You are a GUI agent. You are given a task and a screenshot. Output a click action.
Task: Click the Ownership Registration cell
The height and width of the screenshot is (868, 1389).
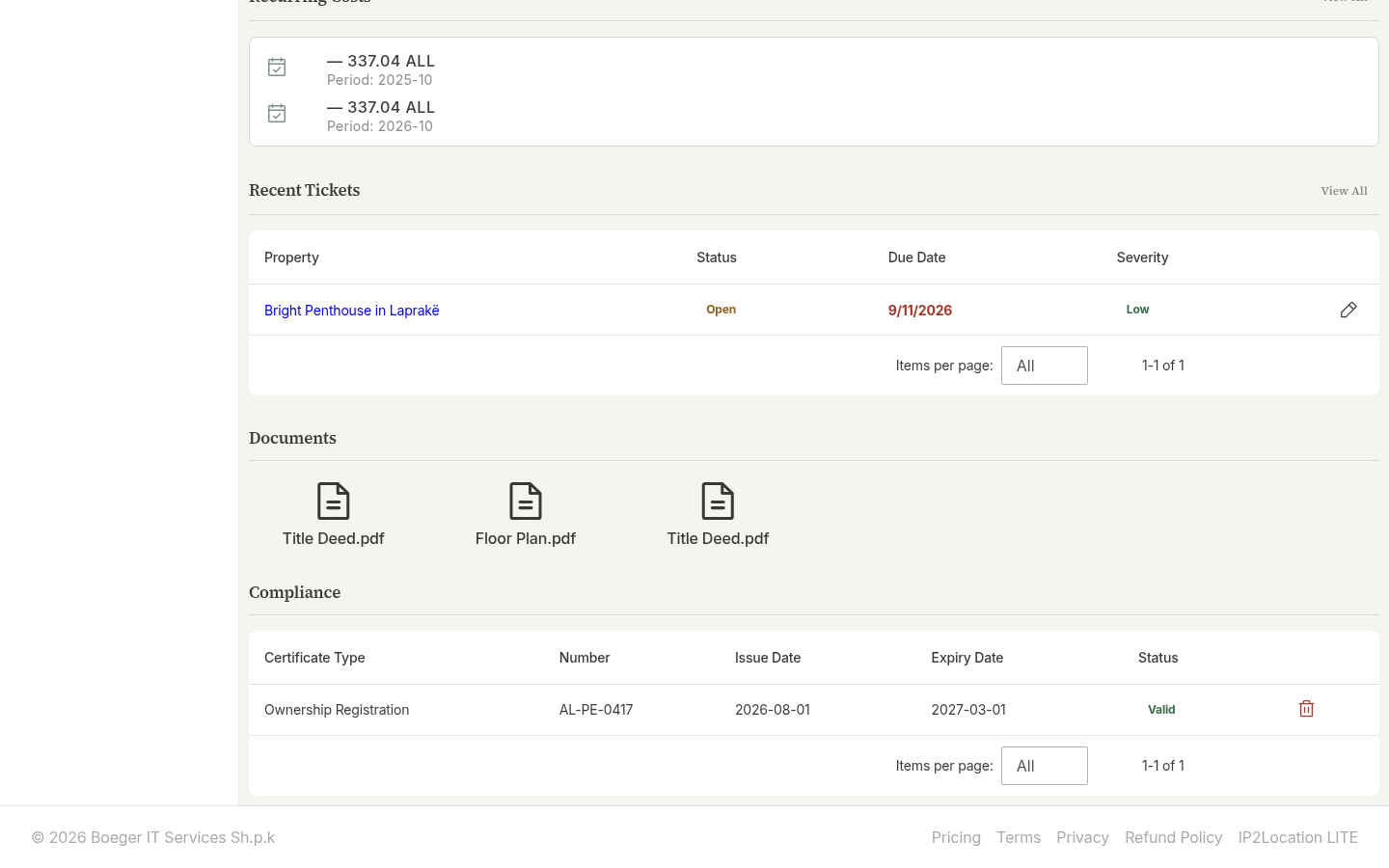tap(337, 710)
